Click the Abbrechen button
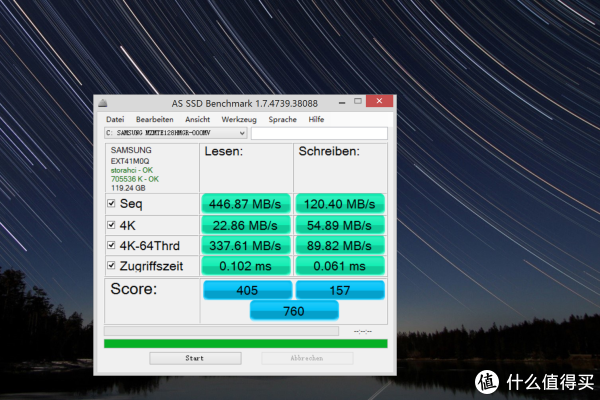Viewport: 600px width, 400px height. (307, 358)
